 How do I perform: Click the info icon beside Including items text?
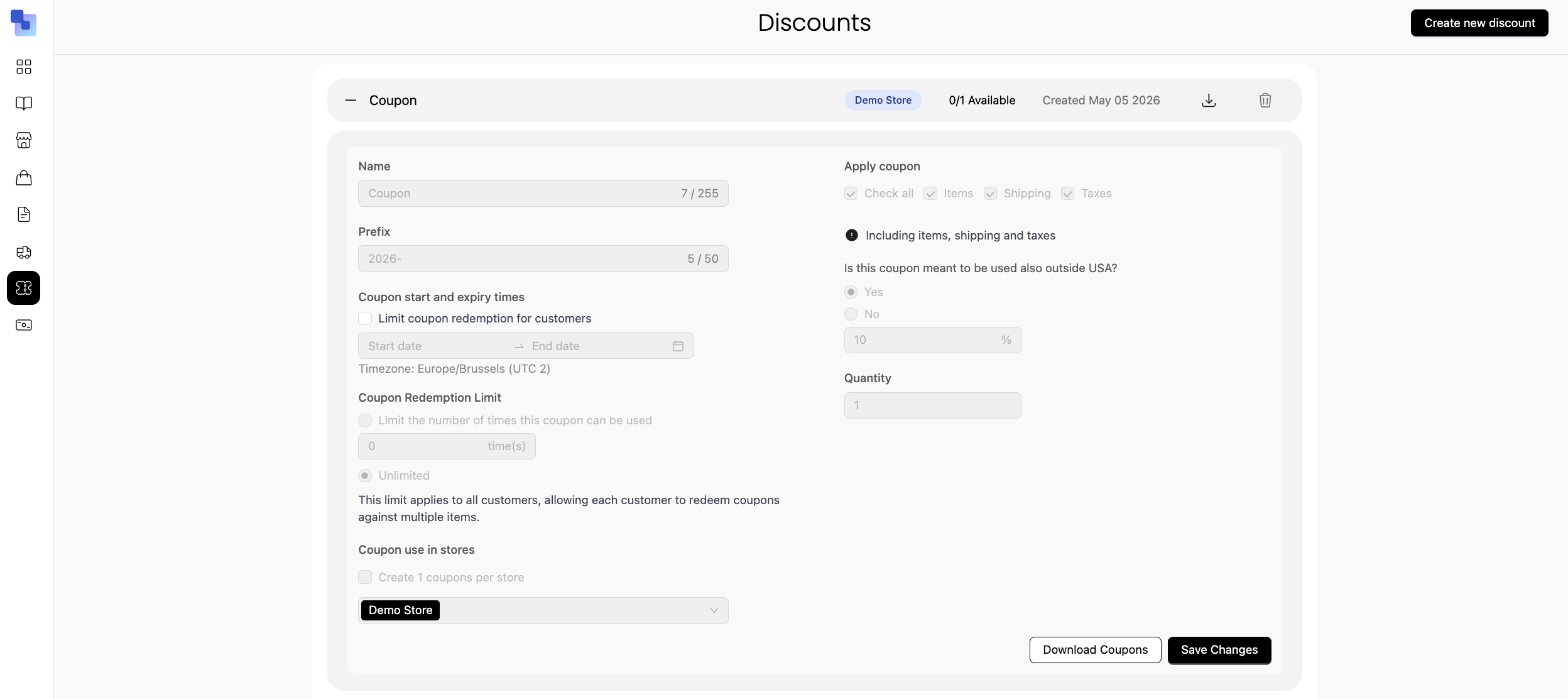[852, 235]
